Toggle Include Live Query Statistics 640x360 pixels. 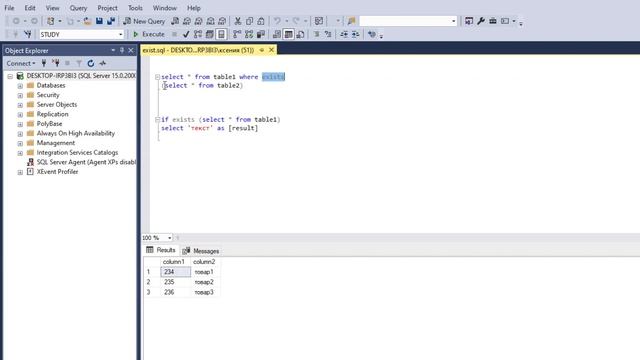[x=249, y=34]
